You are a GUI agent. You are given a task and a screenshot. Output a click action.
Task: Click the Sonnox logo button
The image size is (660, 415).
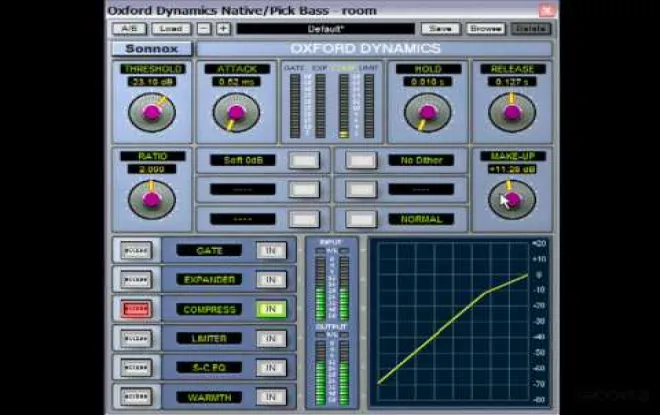pyautogui.click(x=152, y=49)
